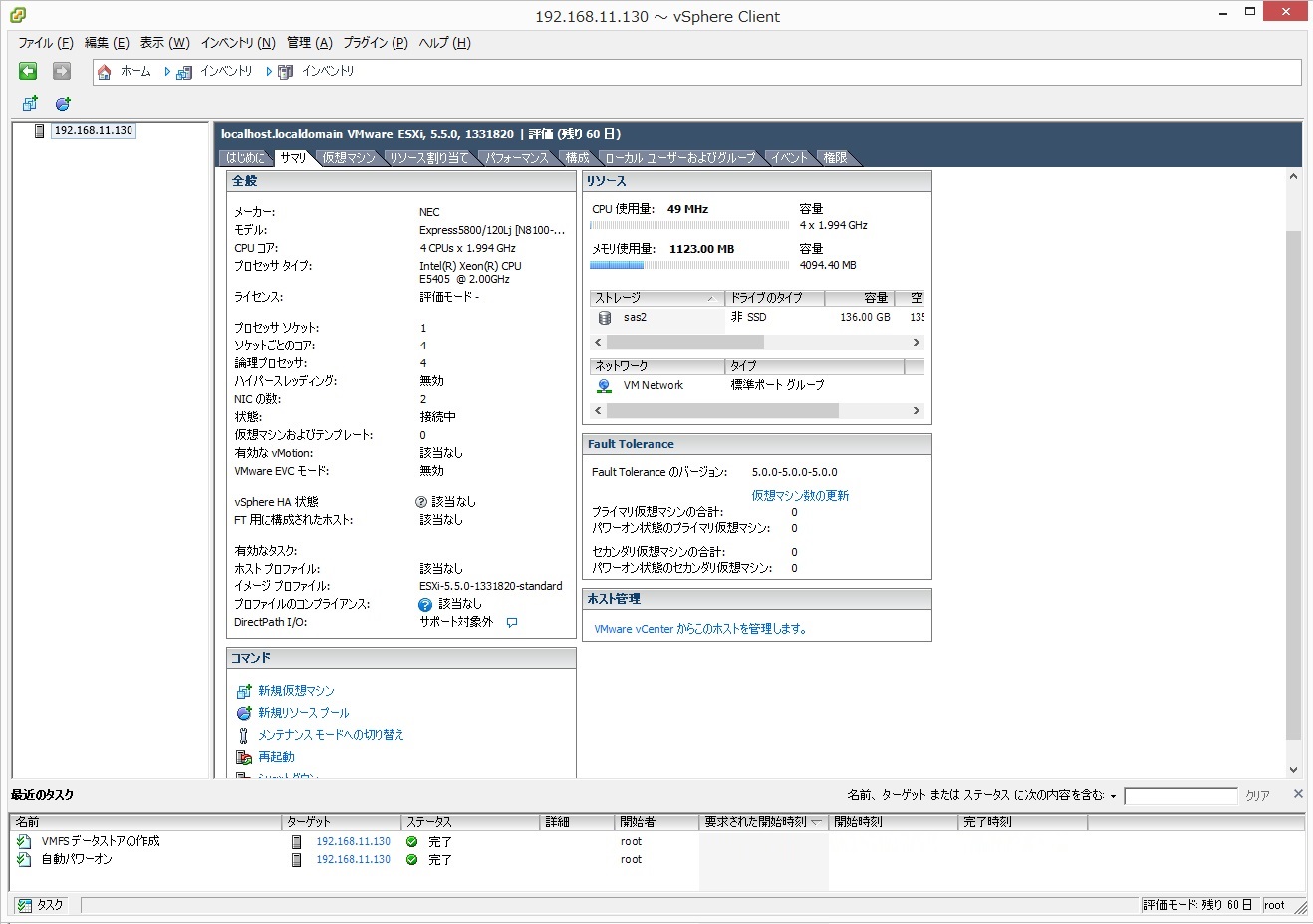The image size is (1313, 924).
Task: Click the network list's right scroll arrow
Action: click(x=917, y=411)
